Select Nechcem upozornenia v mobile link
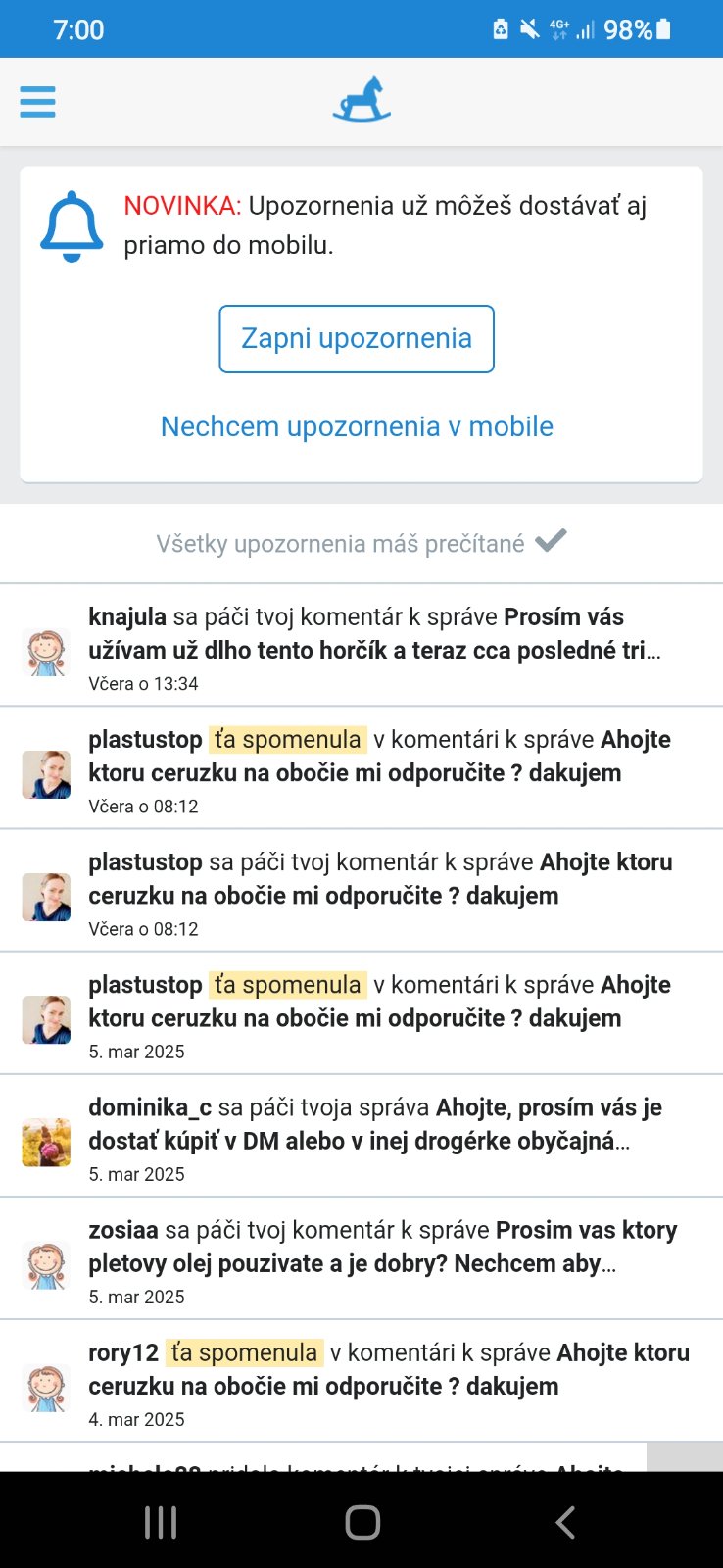The height and width of the screenshot is (1568, 723). (x=357, y=426)
